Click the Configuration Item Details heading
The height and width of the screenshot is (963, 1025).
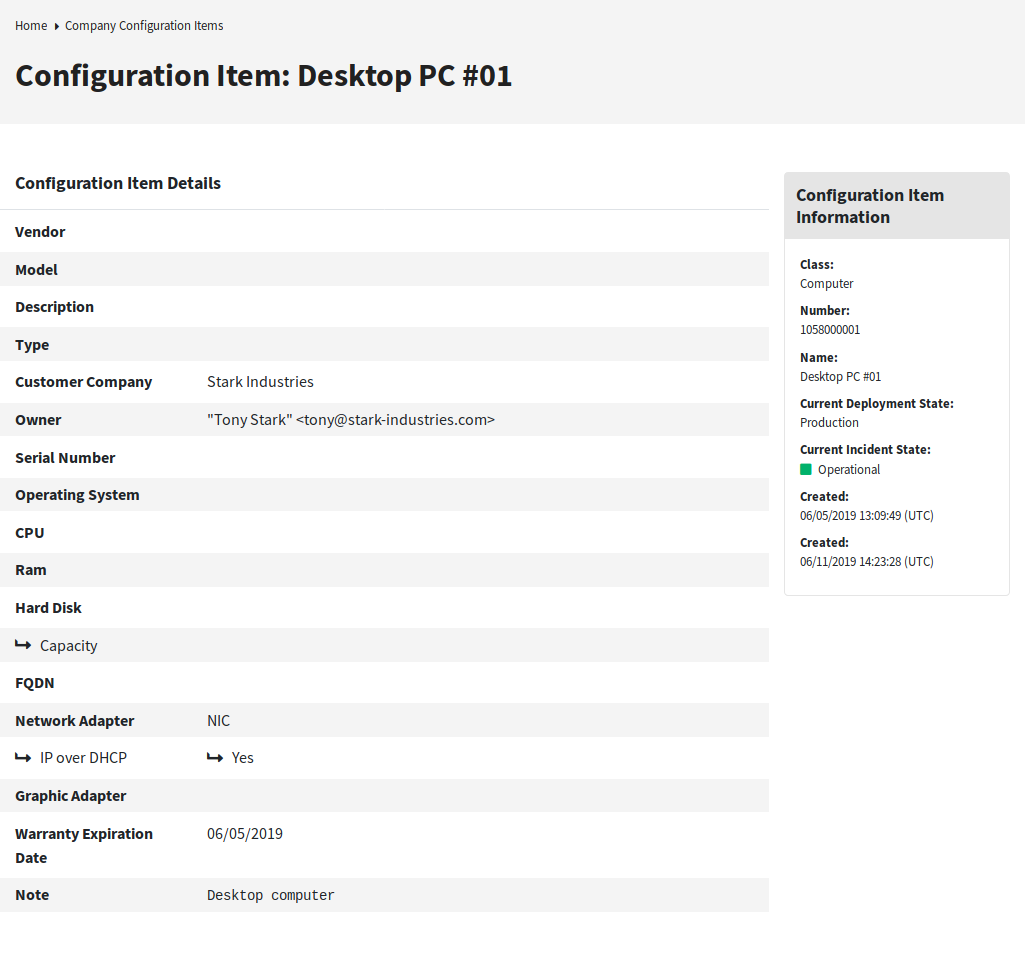point(118,183)
